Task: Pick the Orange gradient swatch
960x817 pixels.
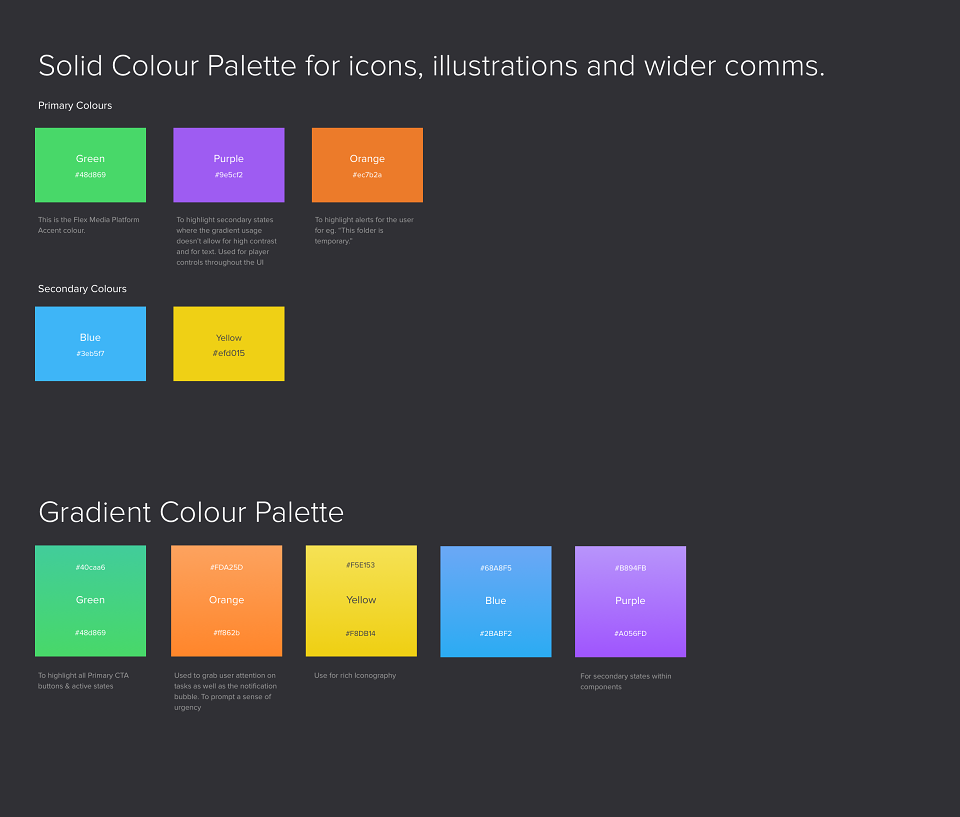Action: [x=227, y=601]
